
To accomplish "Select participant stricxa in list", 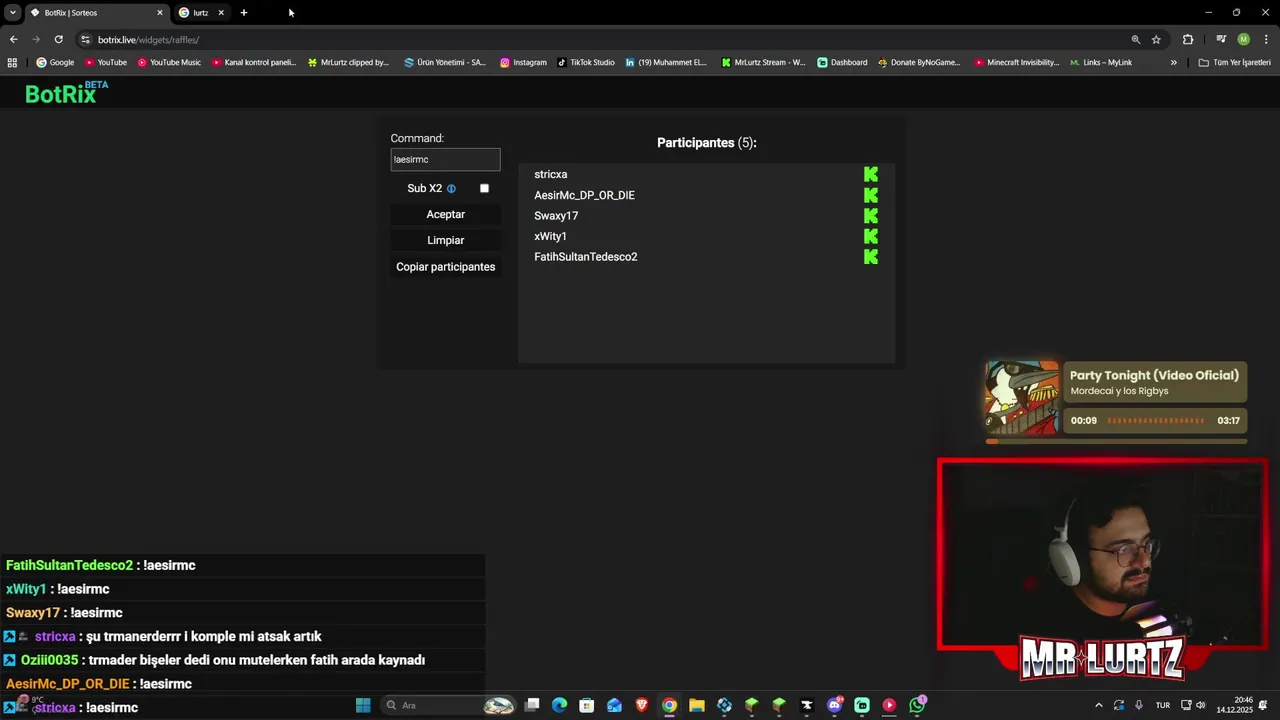I will (x=550, y=174).
